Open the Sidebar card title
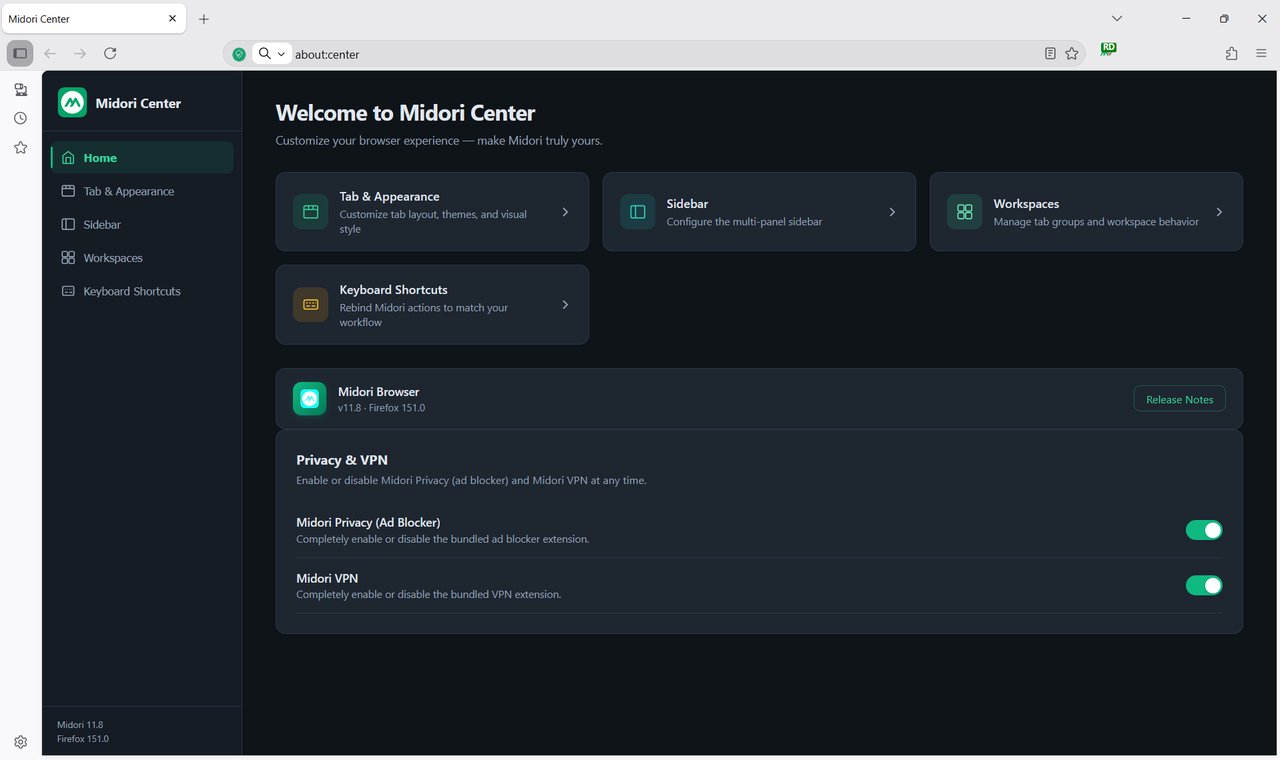Screen dimensions: 1280x760 click(x=687, y=204)
